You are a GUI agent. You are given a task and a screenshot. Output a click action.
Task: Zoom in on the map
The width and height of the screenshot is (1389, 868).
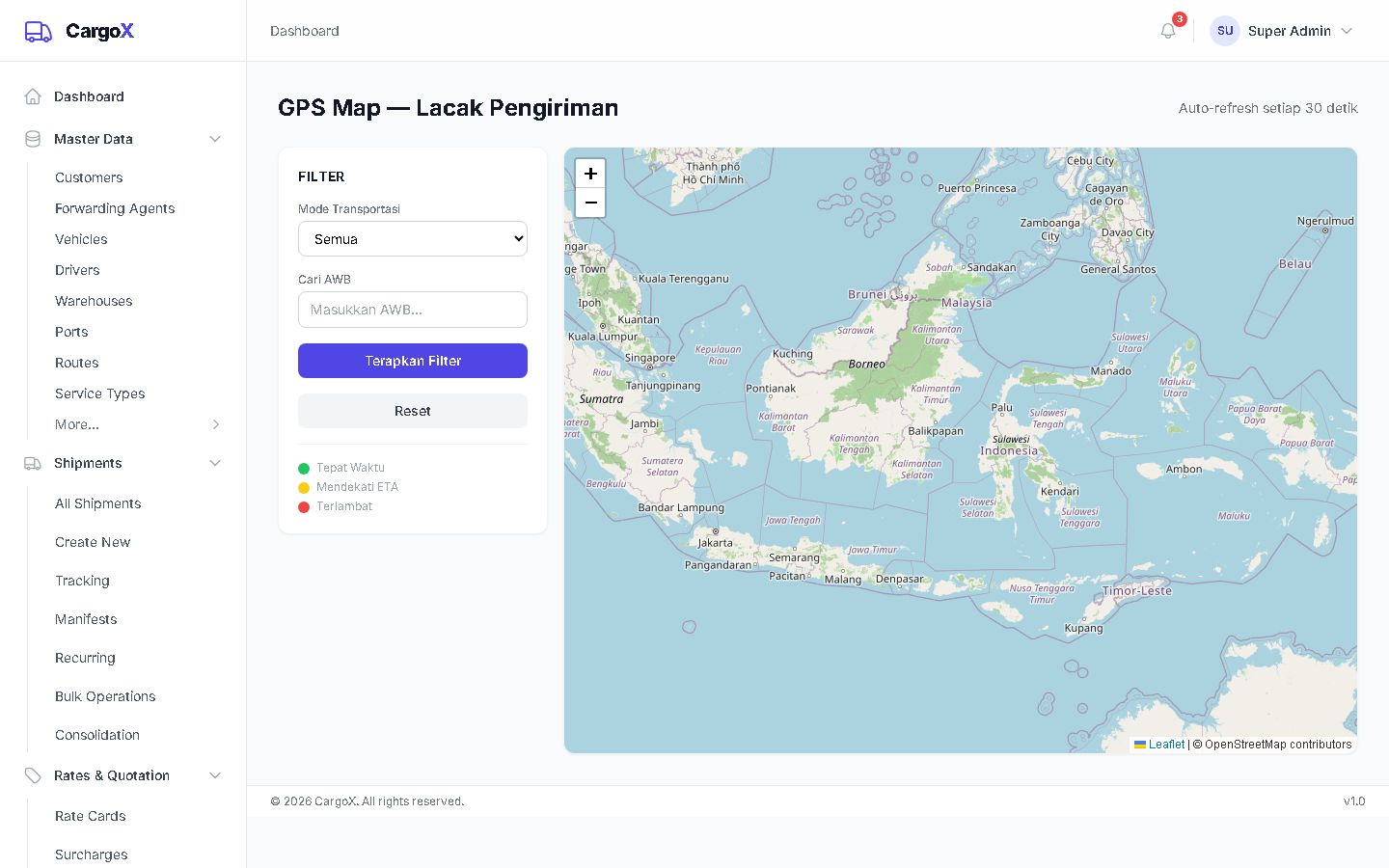590,174
